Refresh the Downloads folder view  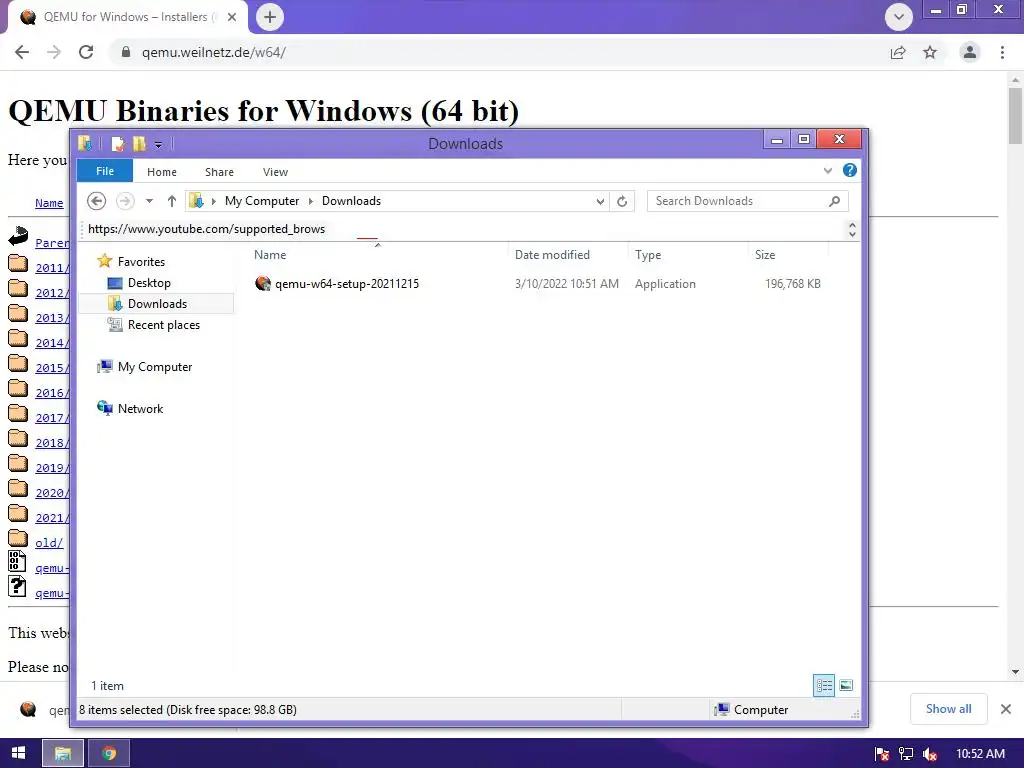click(x=622, y=201)
